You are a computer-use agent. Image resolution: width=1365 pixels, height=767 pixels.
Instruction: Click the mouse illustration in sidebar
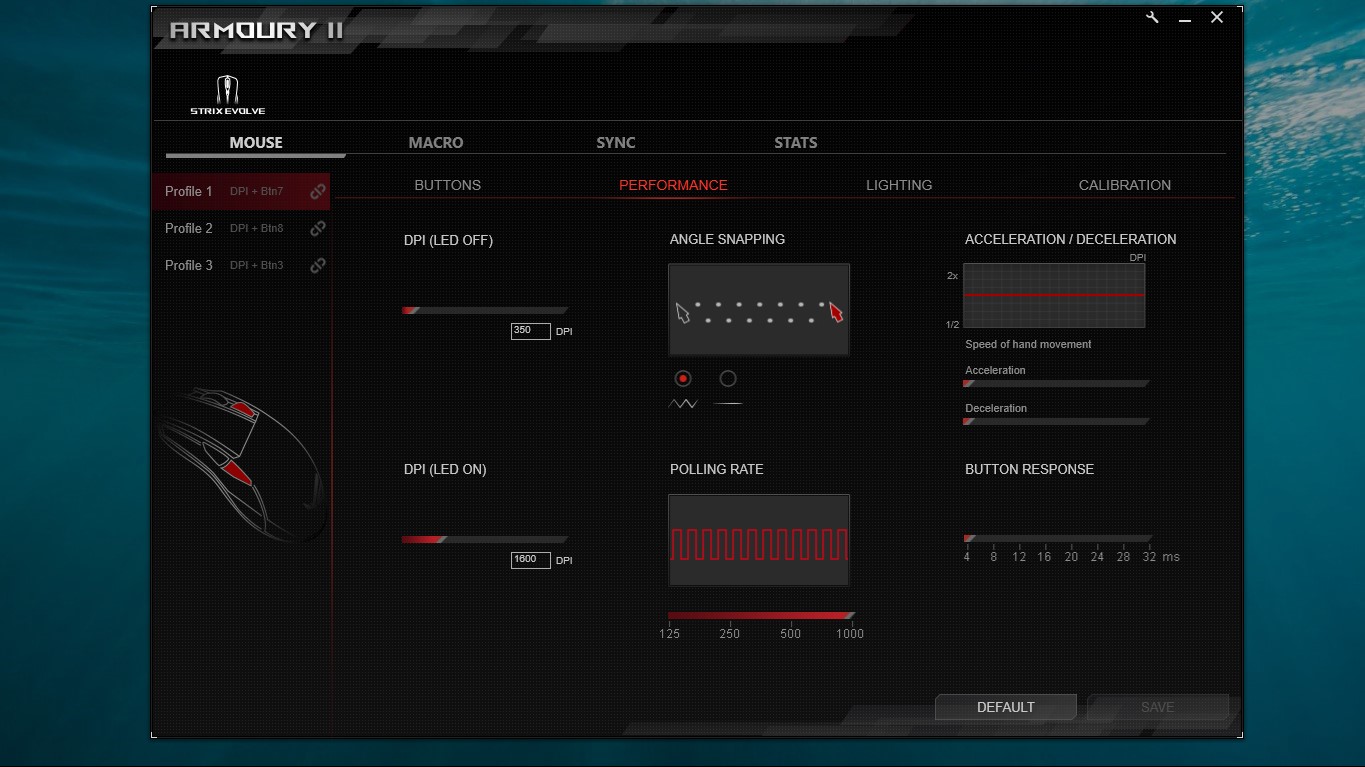coord(240,463)
